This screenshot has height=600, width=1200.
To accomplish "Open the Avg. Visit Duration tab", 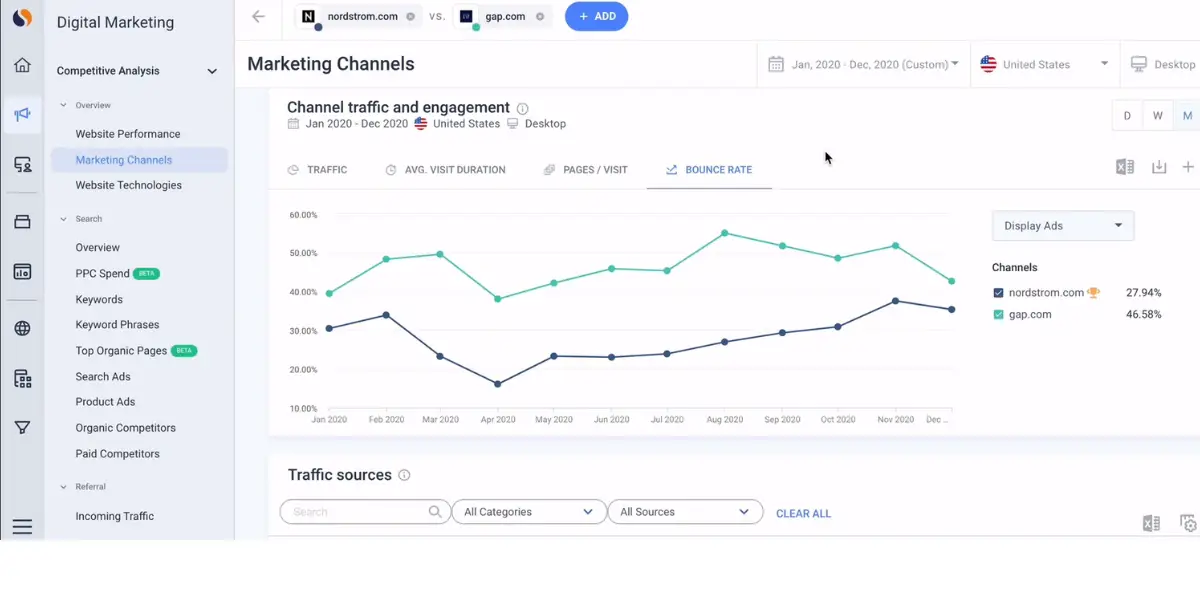I will pos(445,170).
